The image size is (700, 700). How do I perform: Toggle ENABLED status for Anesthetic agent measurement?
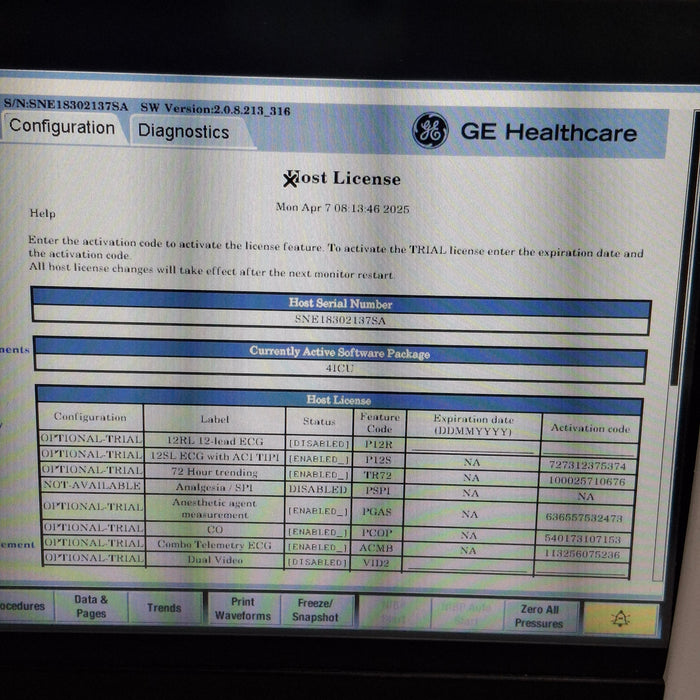click(x=318, y=511)
